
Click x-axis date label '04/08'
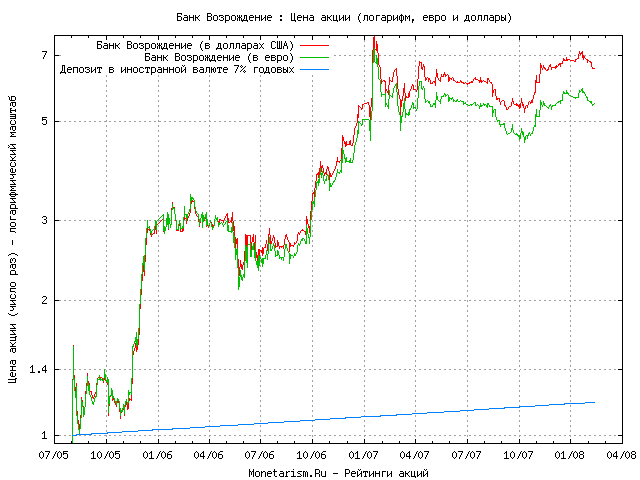(x=622, y=455)
